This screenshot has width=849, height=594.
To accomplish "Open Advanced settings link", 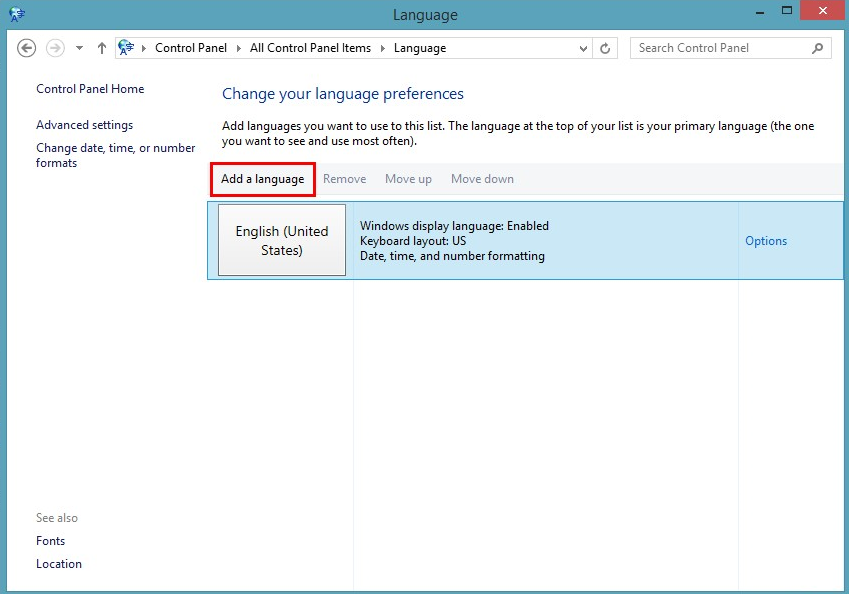I will click(84, 125).
